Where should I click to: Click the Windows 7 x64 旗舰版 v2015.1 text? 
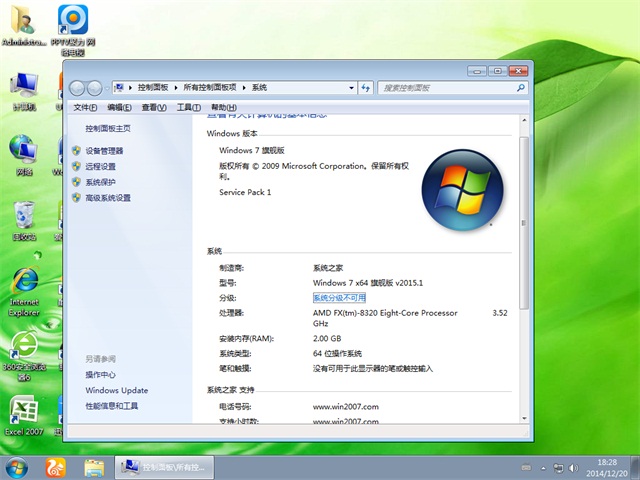coord(368,282)
